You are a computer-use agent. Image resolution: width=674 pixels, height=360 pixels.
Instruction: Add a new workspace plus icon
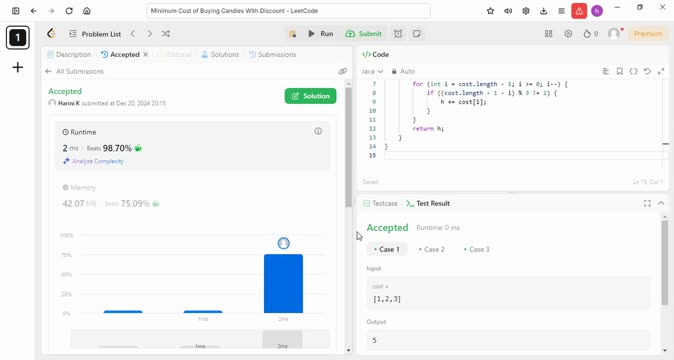tap(18, 67)
